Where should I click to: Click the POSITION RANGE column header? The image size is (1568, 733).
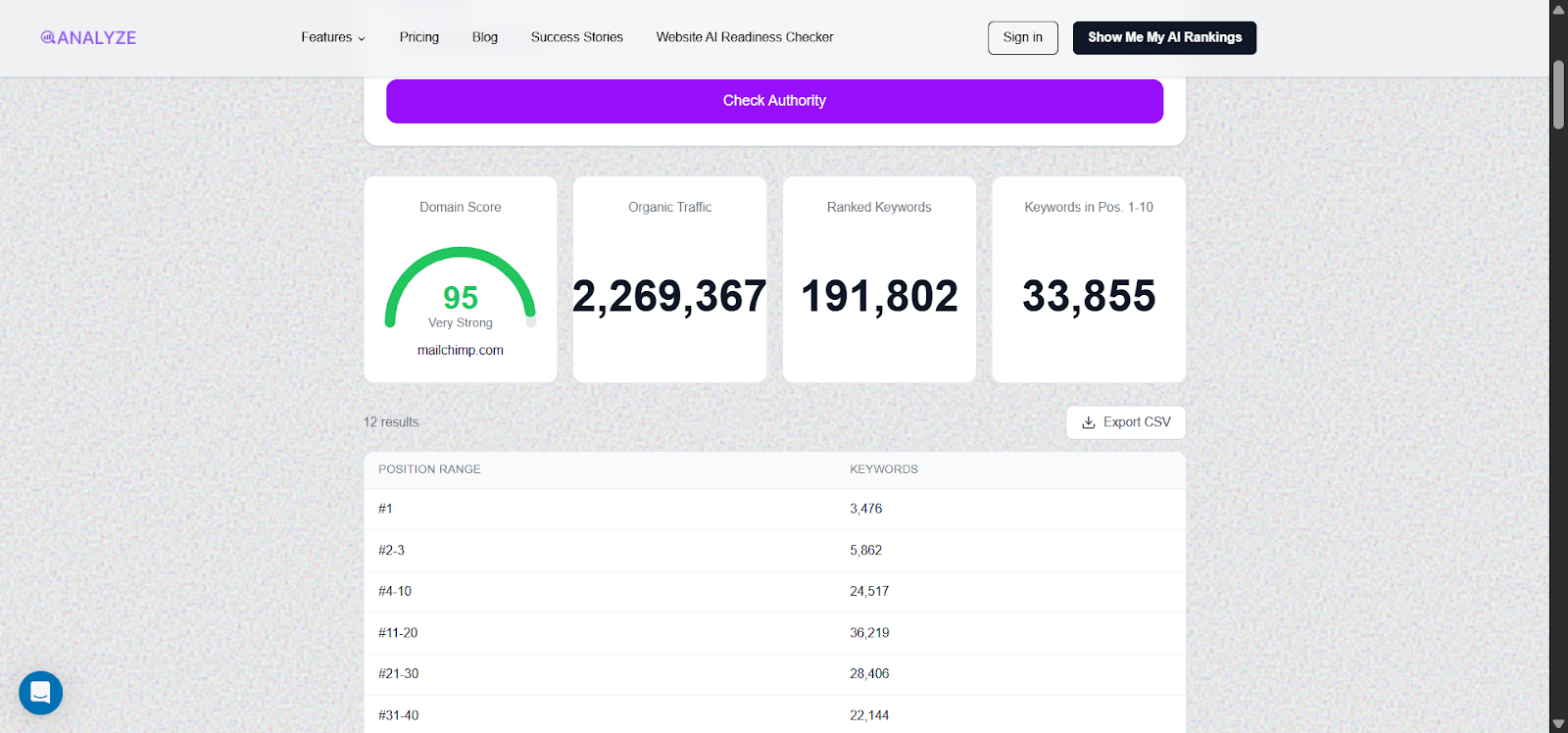pyautogui.click(x=429, y=469)
